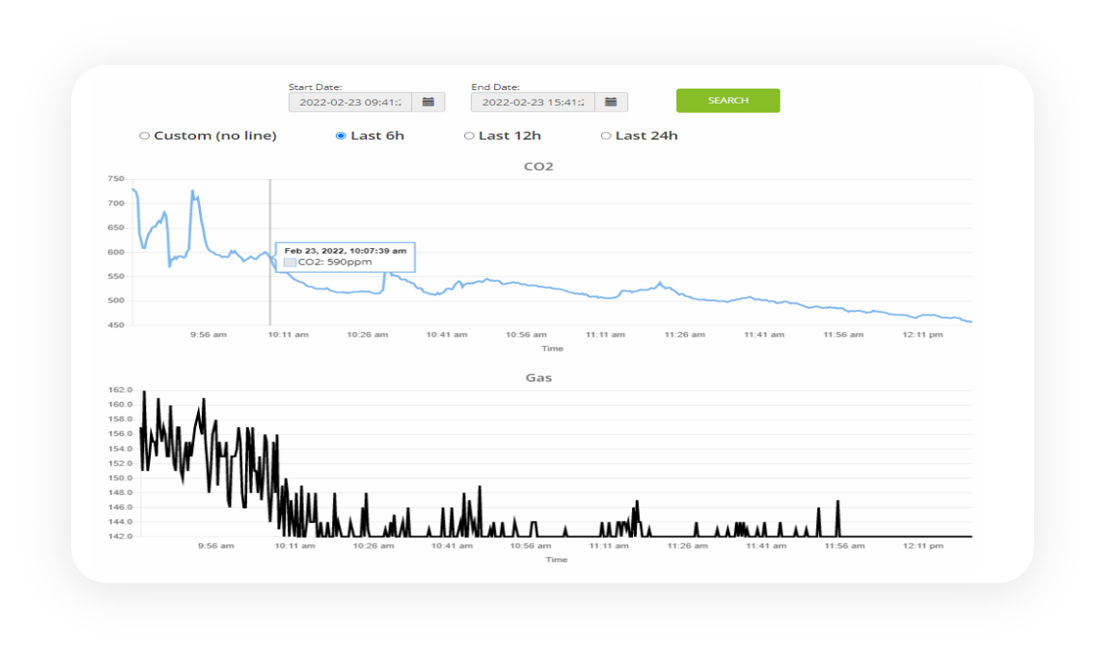Click the 11:41 am tick on CO2 chart
This screenshot has width=1105, height=661.
click(x=763, y=335)
